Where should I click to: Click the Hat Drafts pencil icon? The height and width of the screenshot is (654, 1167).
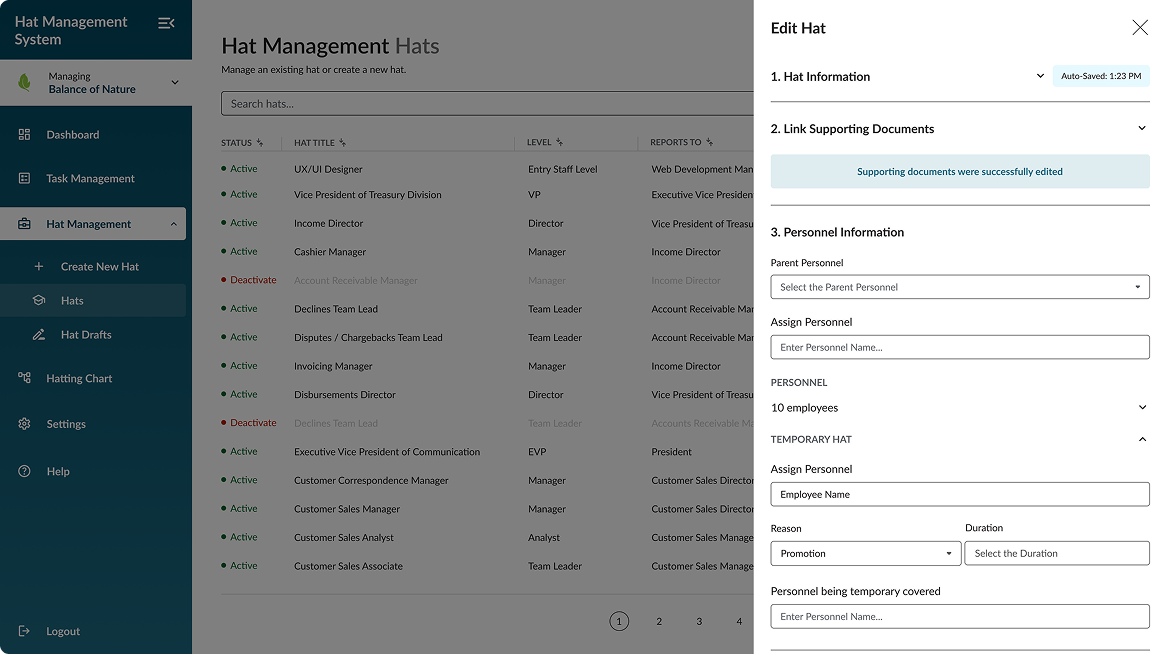point(39,334)
